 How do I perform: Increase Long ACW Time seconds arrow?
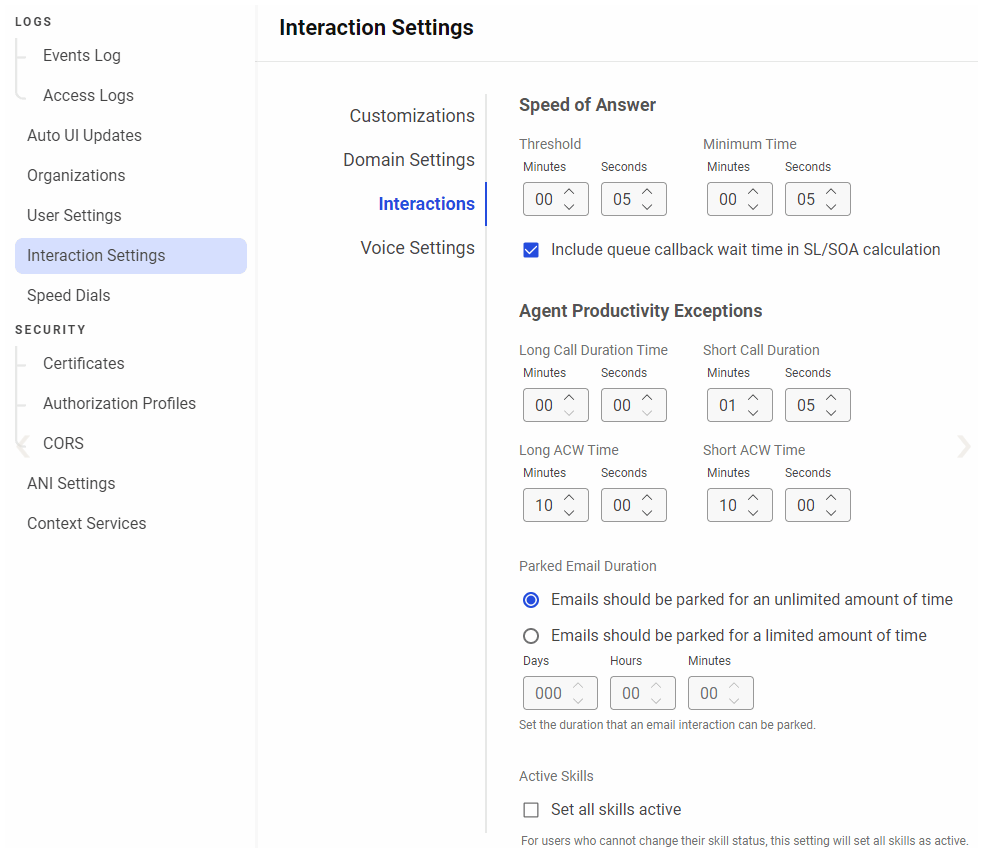647,498
